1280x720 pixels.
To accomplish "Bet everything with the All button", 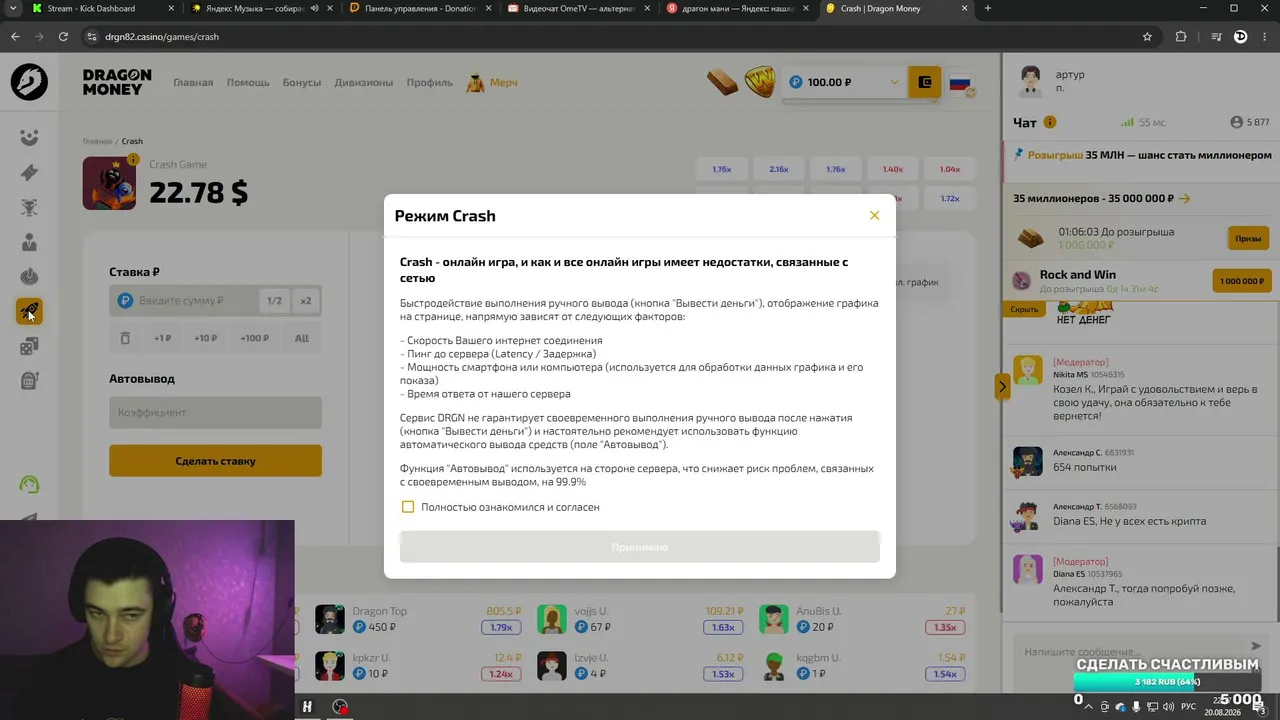I will (x=302, y=338).
